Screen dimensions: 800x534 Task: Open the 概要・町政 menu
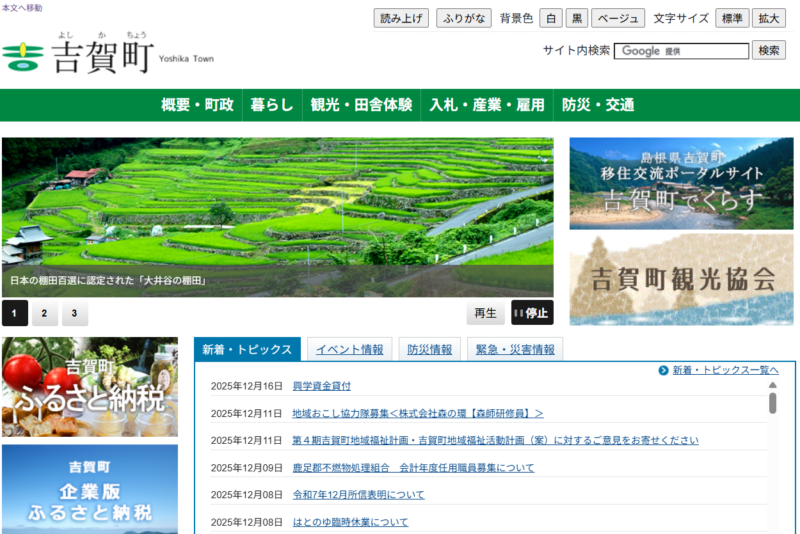tap(197, 105)
